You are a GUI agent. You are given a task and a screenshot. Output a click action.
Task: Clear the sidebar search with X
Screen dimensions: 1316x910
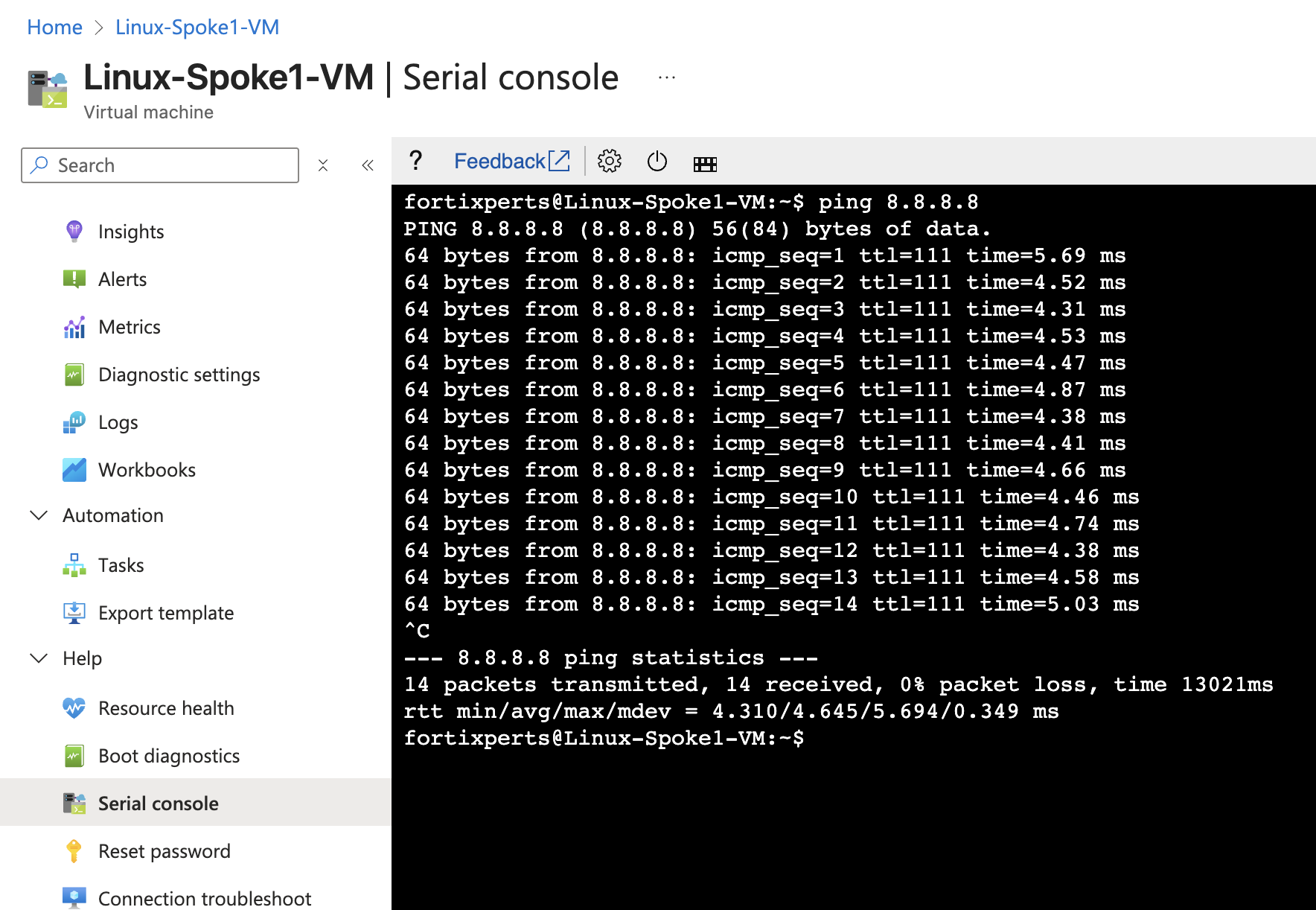tap(323, 165)
